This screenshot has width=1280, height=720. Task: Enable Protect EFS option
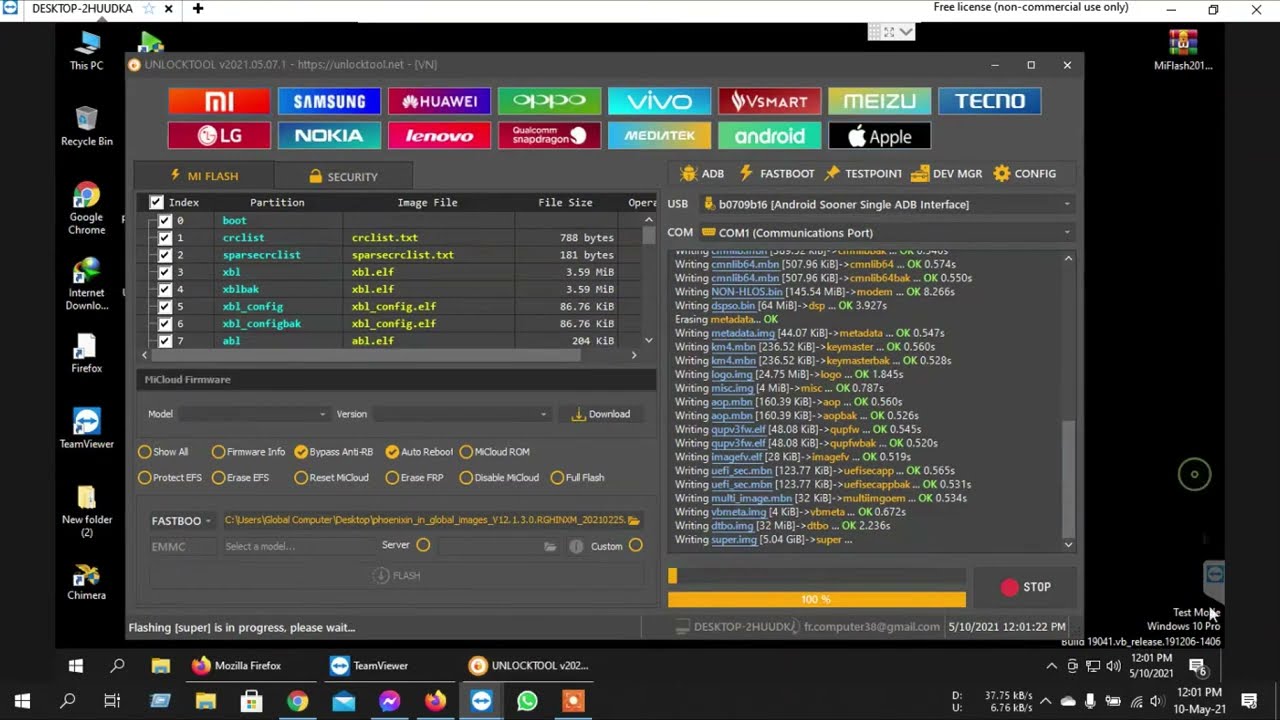point(170,478)
